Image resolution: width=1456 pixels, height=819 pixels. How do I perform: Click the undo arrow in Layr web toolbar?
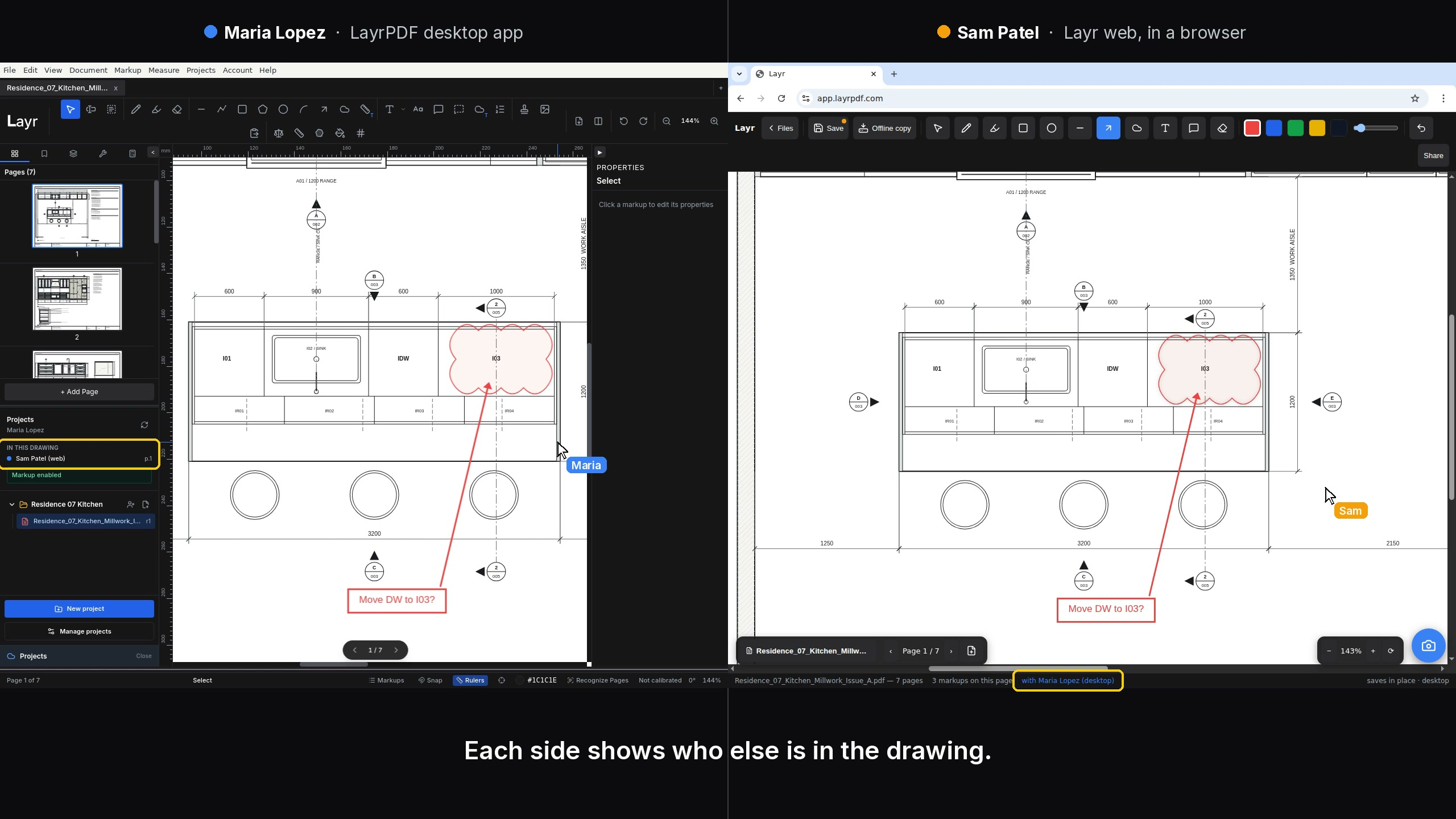coord(1421,128)
